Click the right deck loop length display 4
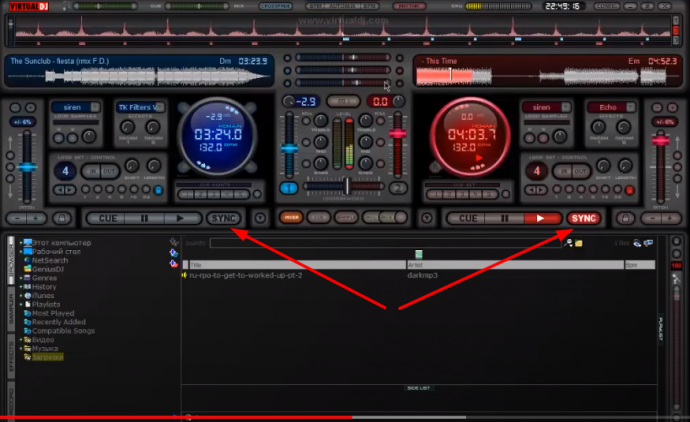 [x=536, y=171]
